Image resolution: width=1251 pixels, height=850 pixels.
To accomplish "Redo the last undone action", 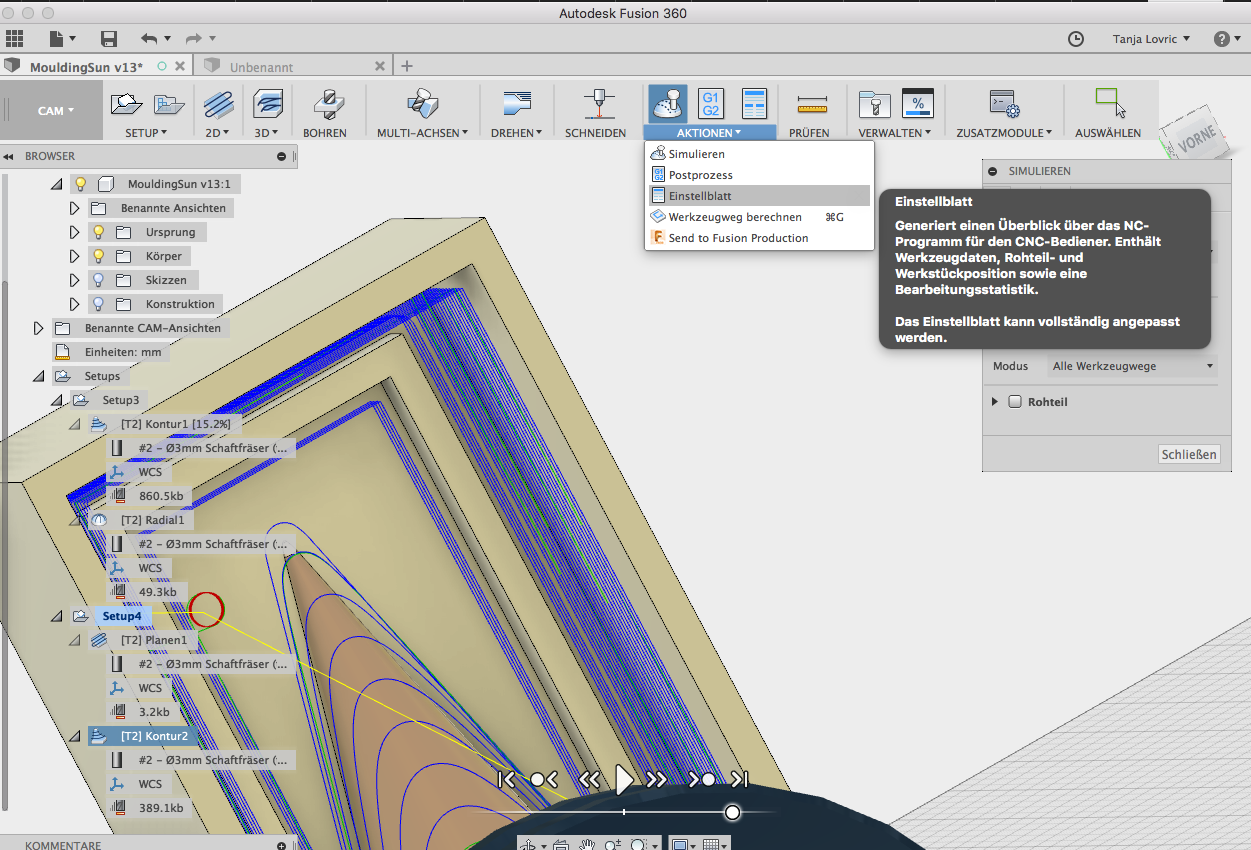I will pyautogui.click(x=193, y=39).
